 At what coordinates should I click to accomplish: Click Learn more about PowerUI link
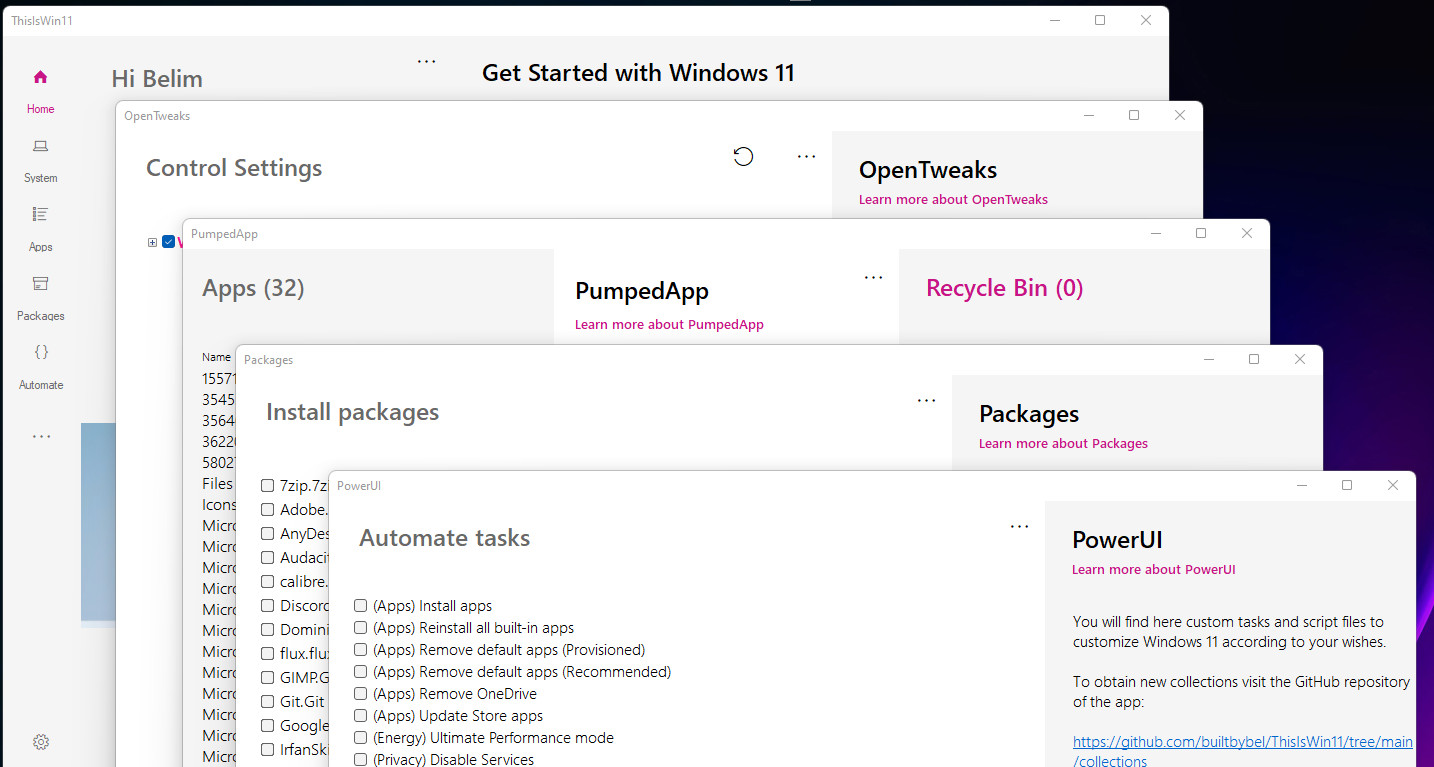tap(1154, 570)
